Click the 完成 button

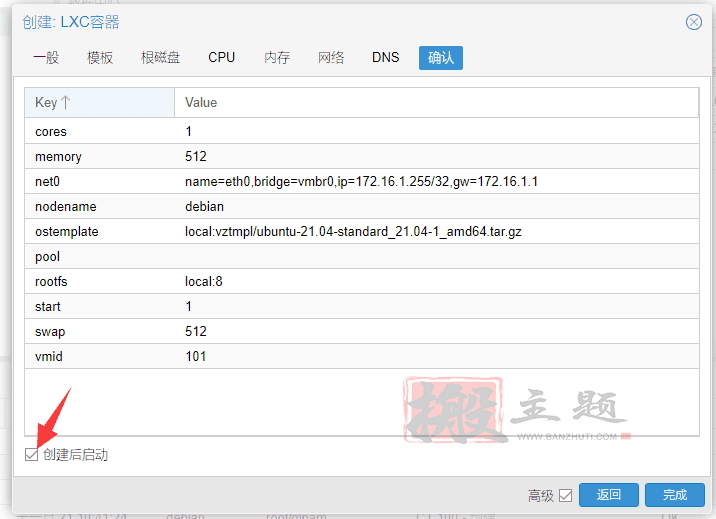[x=674, y=495]
